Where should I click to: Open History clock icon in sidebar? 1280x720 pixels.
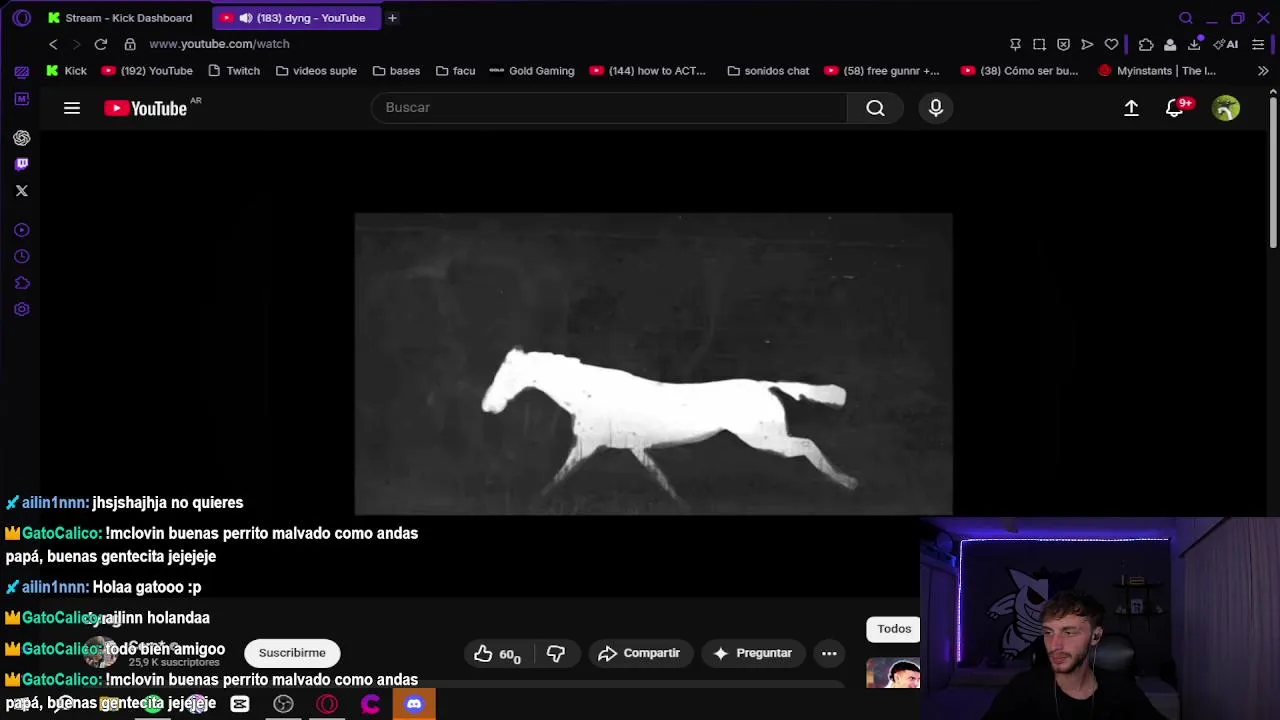click(x=22, y=257)
